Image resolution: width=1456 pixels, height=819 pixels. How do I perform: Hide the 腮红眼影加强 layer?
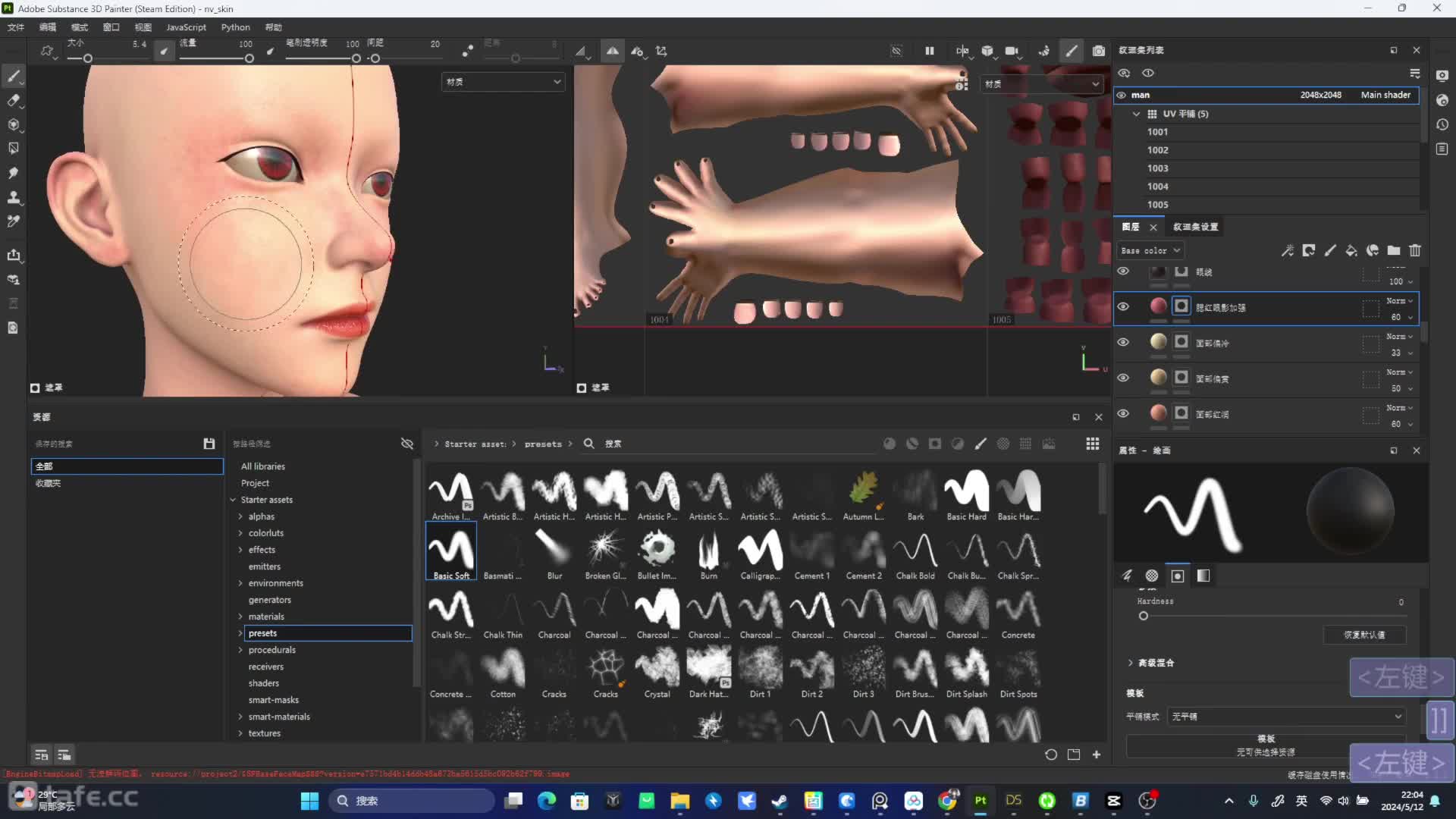(1123, 306)
